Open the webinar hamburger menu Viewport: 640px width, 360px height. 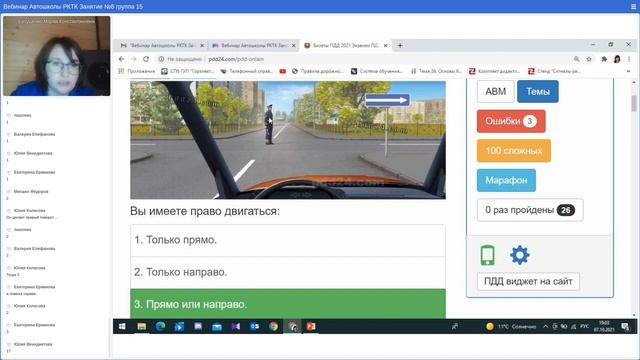pyautogui.click(x=634, y=7)
